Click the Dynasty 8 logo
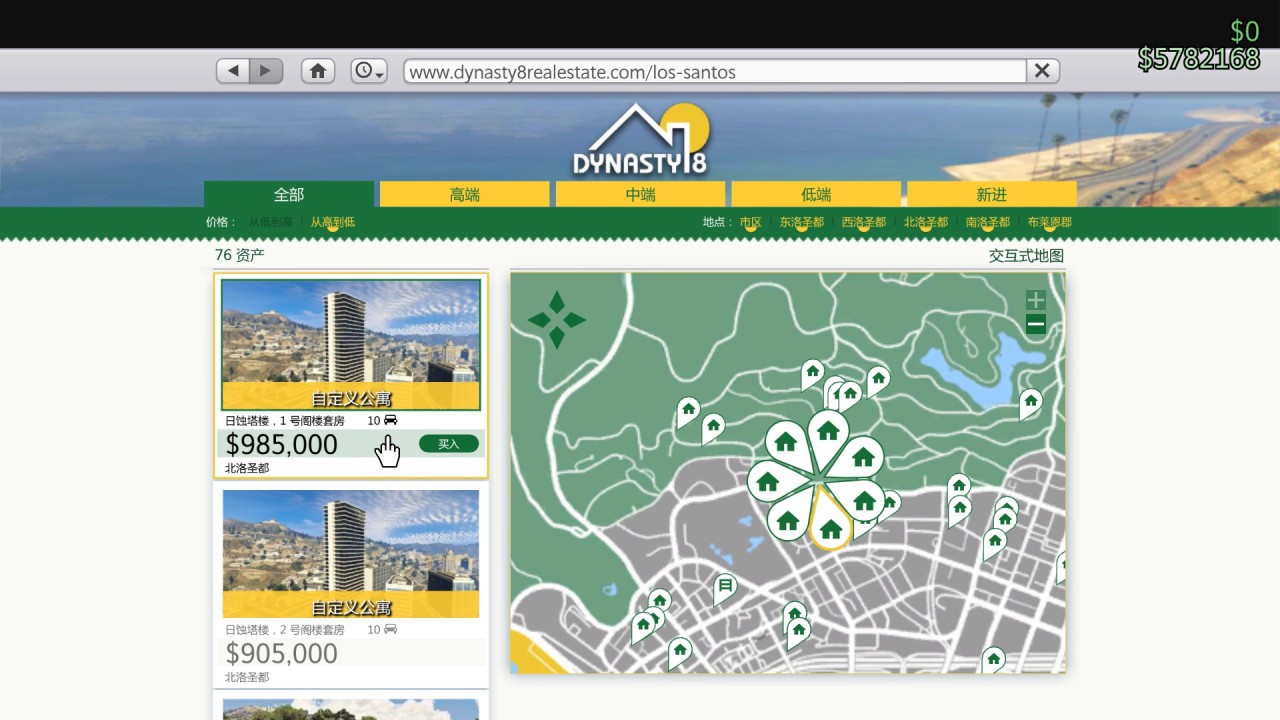The height and width of the screenshot is (720, 1280). 641,140
